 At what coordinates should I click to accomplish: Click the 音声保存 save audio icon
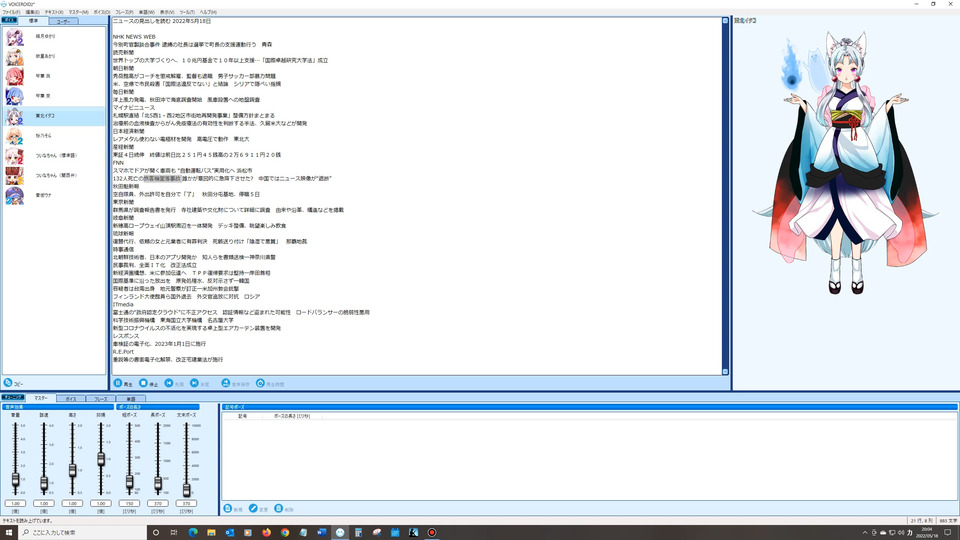point(225,383)
